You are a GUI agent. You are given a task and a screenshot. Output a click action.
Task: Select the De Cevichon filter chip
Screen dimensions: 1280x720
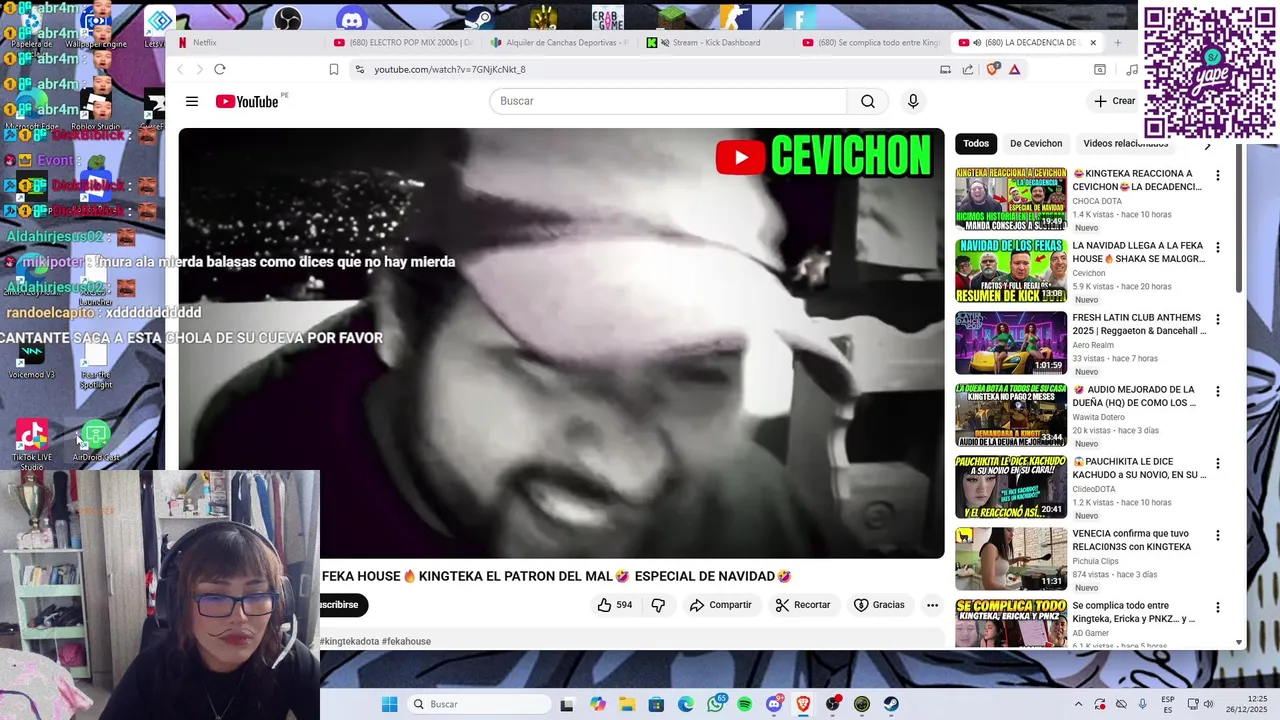[x=1036, y=143]
